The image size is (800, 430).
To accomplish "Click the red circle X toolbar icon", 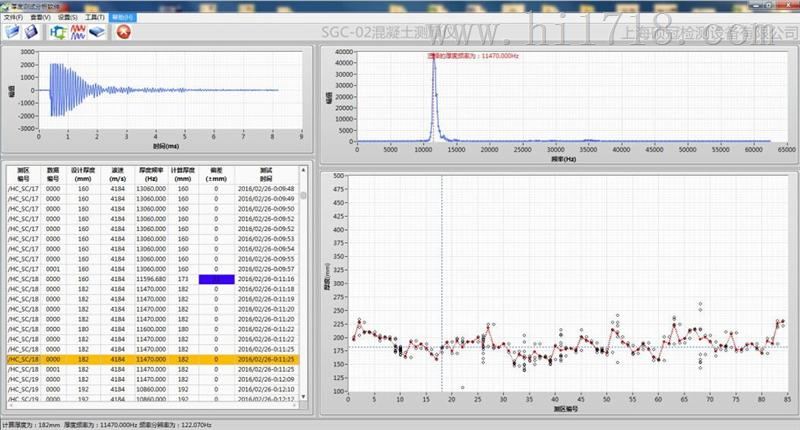I will pos(123,32).
